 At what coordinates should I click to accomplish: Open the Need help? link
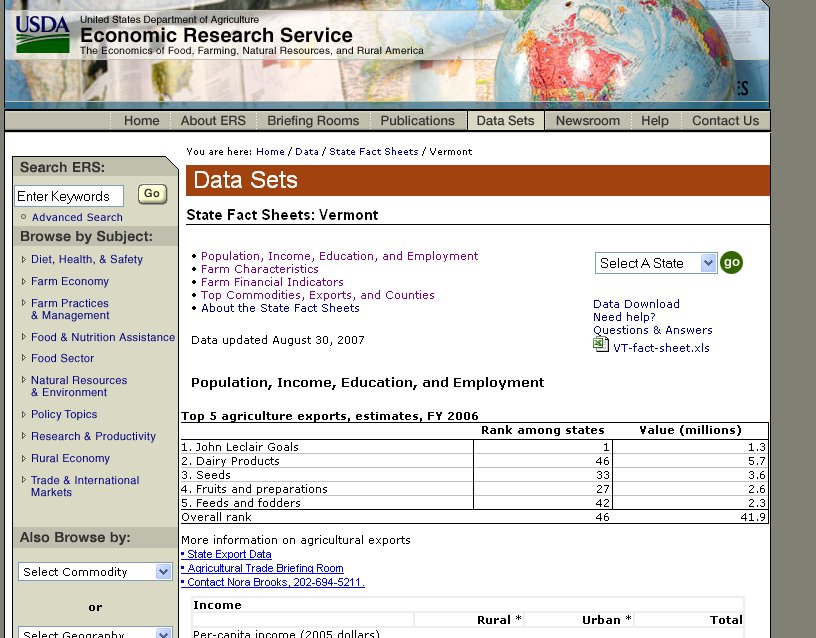tap(624, 317)
